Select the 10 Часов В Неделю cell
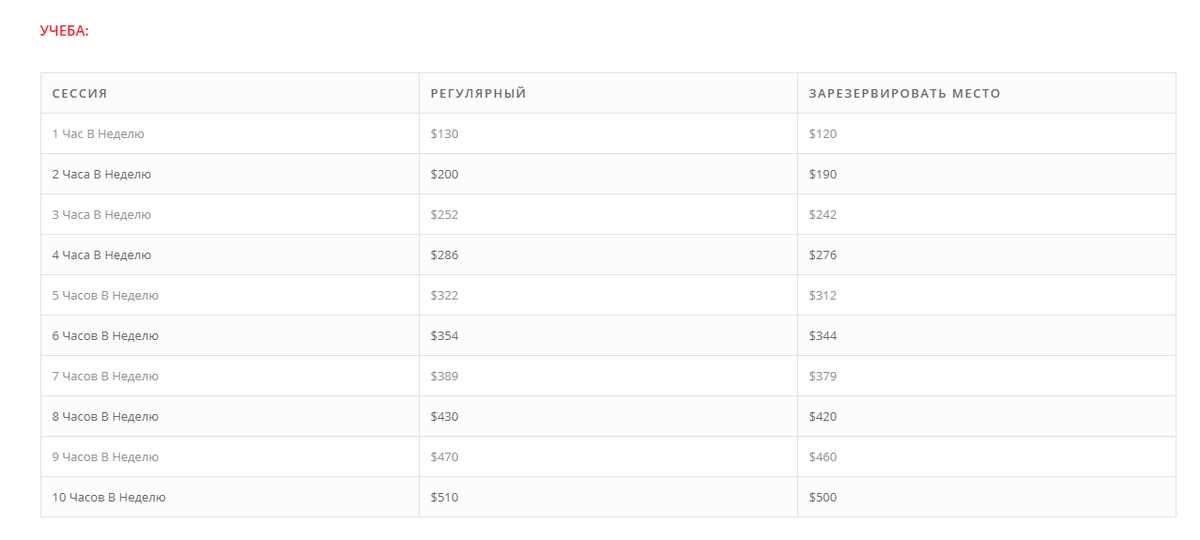This screenshot has width=1200, height=540. tap(108, 497)
